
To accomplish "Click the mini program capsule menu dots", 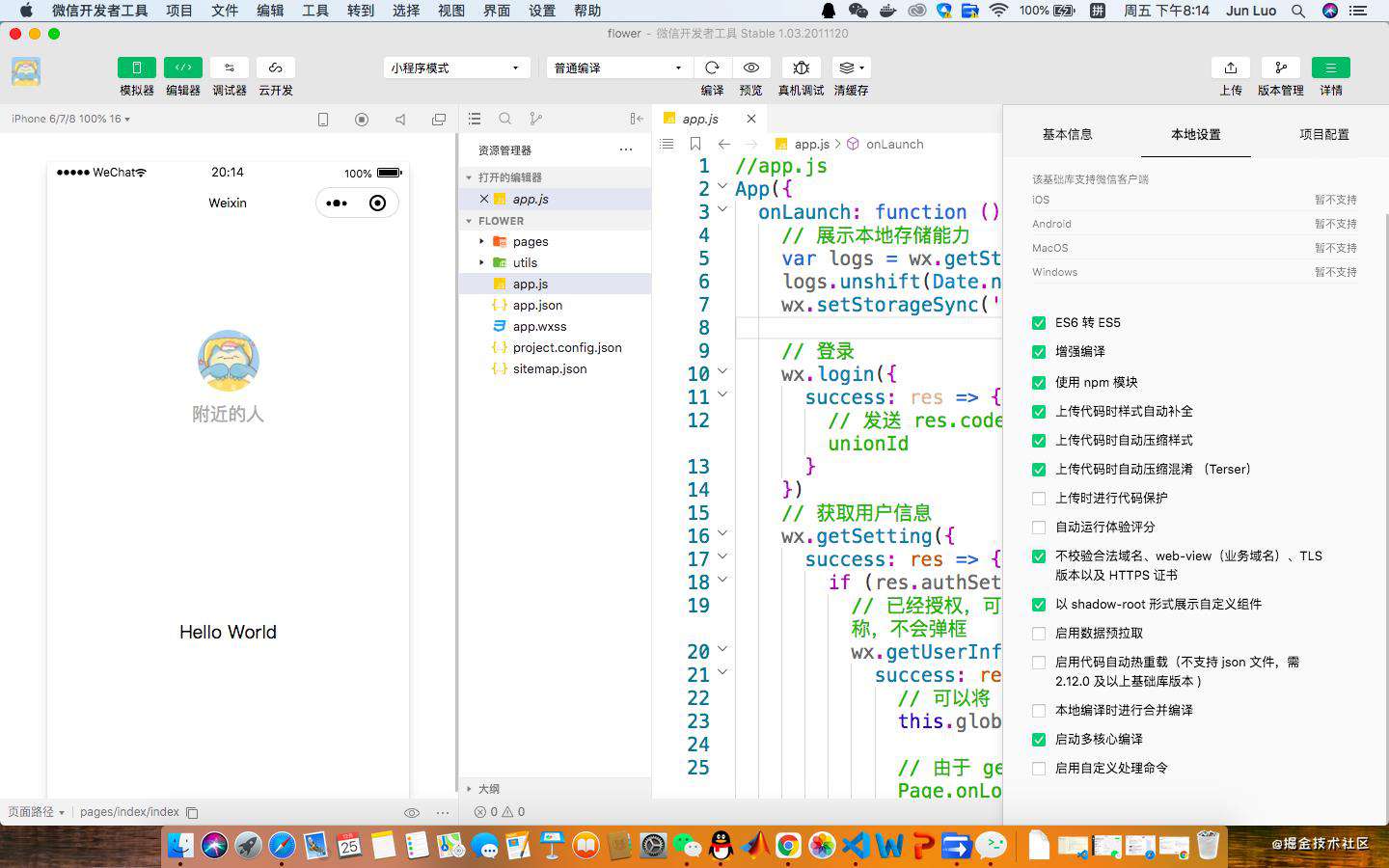I will point(337,203).
